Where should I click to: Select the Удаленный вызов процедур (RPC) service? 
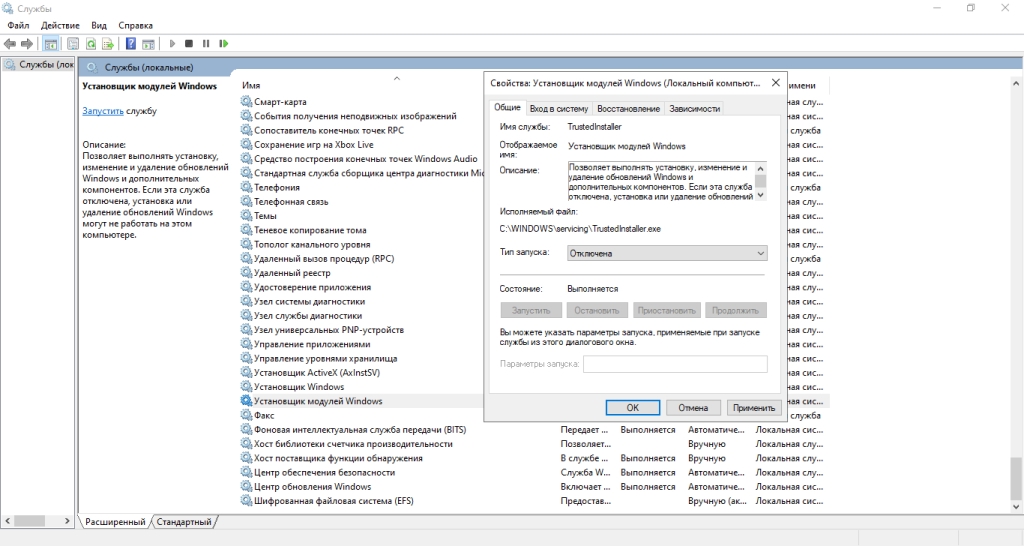click(x=324, y=259)
